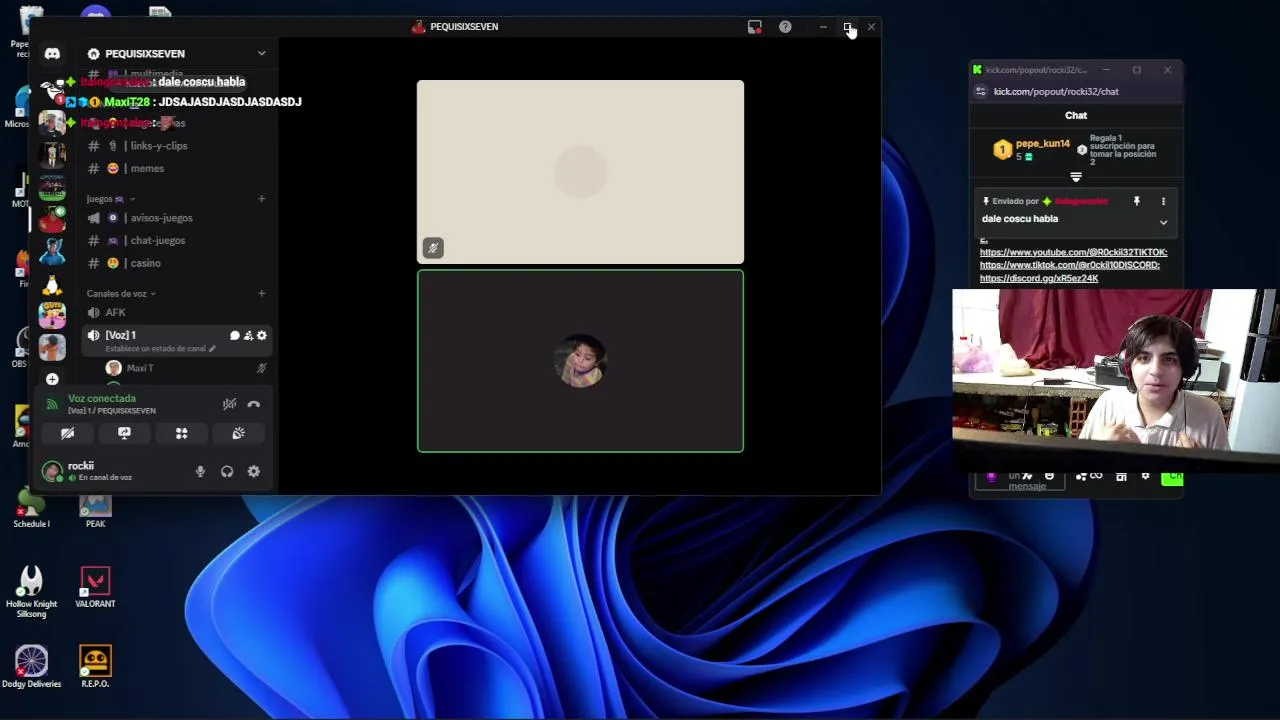Open the VALORANT desktop shortcut
This screenshot has height=720, width=1280.
[95, 587]
